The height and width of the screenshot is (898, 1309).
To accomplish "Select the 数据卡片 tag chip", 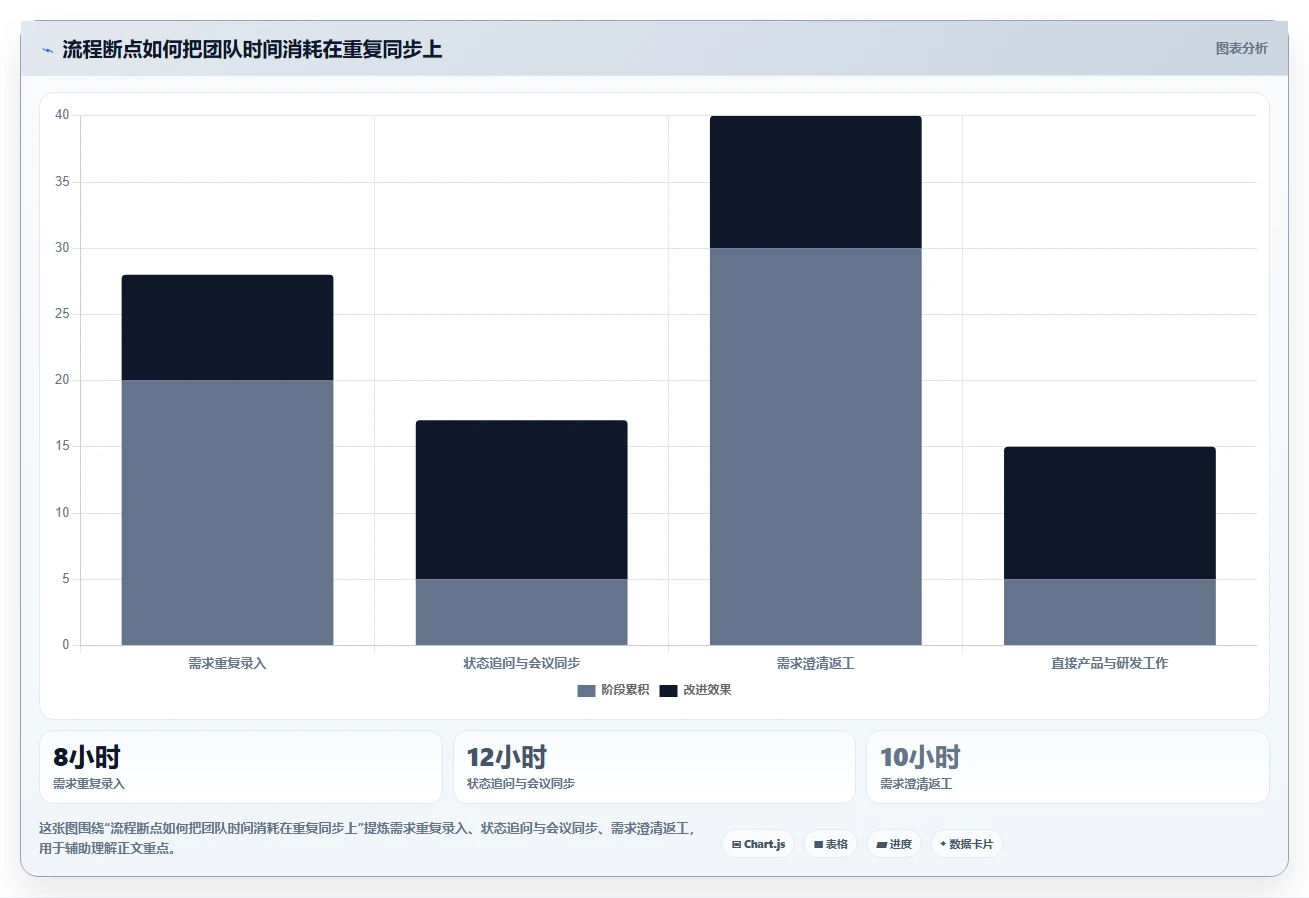I will pos(966,844).
